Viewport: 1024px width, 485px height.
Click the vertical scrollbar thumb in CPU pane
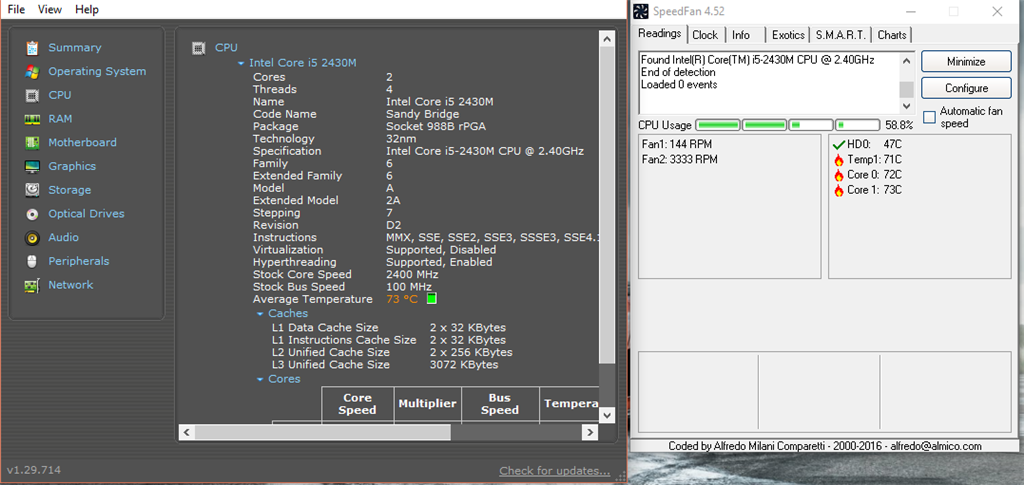[607, 205]
